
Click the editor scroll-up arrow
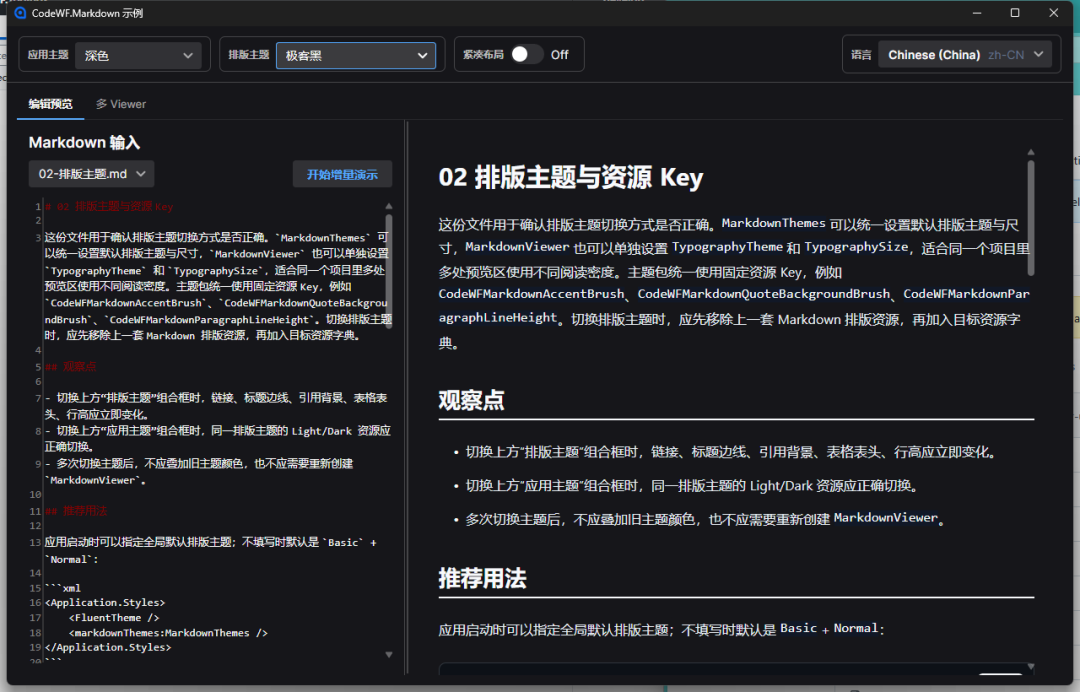click(x=388, y=206)
